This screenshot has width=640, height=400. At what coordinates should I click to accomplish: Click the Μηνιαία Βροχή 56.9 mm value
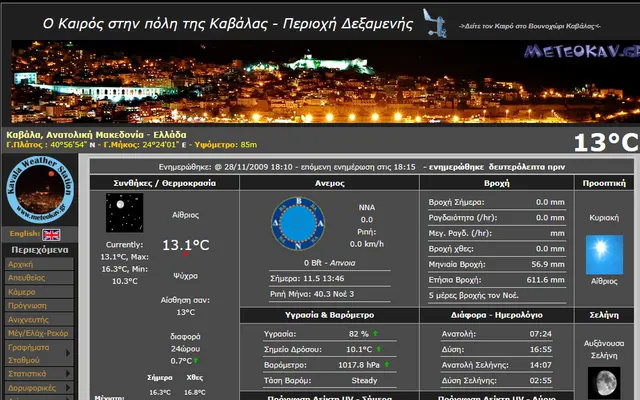(x=548, y=264)
